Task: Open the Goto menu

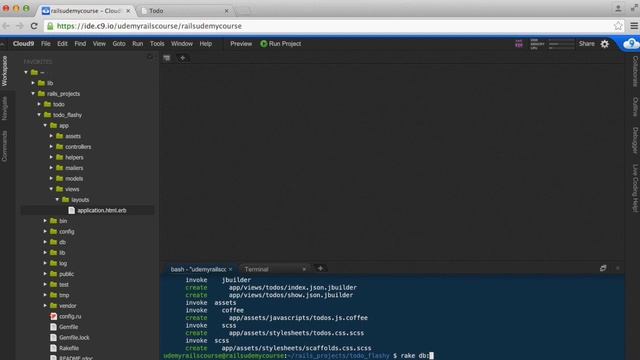Action: [119, 44]
